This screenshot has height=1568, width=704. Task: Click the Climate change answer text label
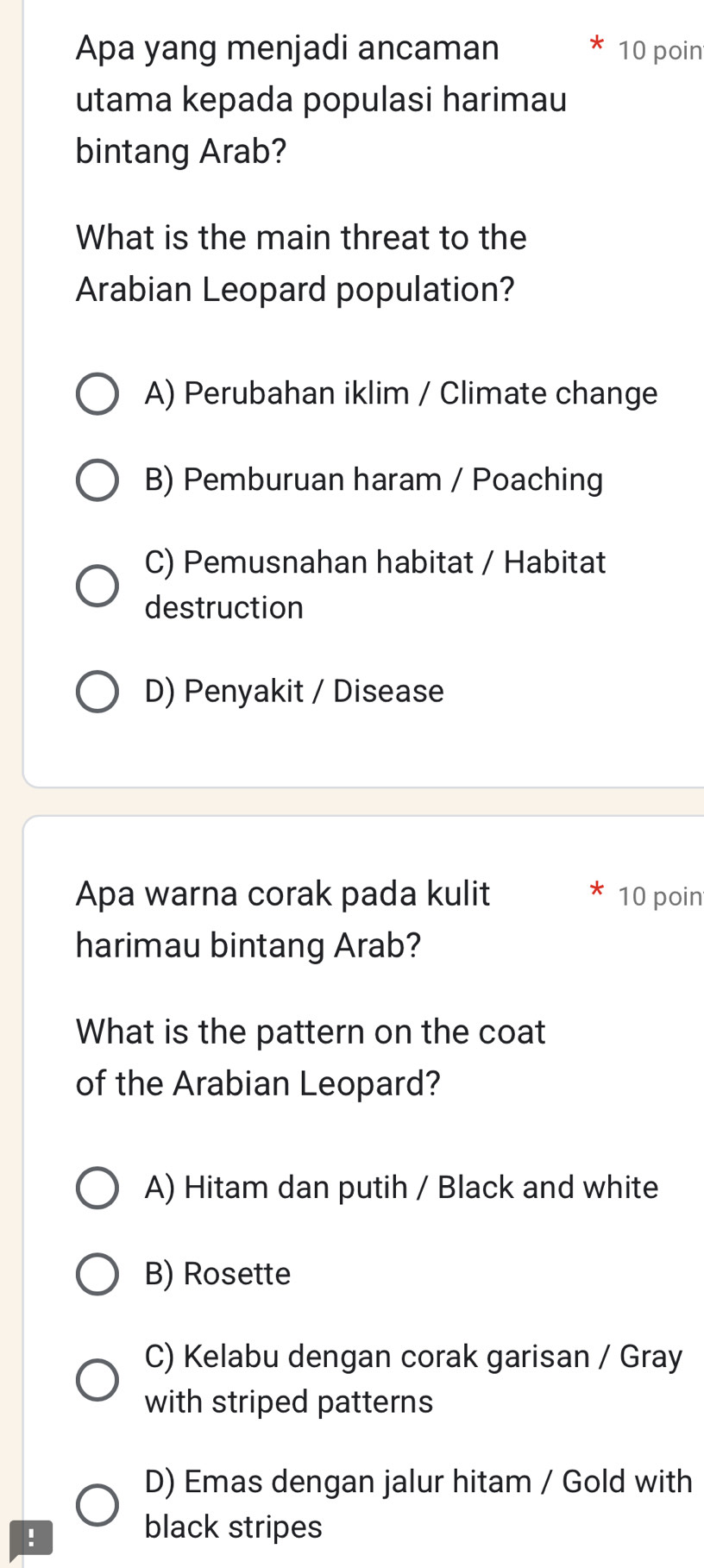click(x=401, y=394)
